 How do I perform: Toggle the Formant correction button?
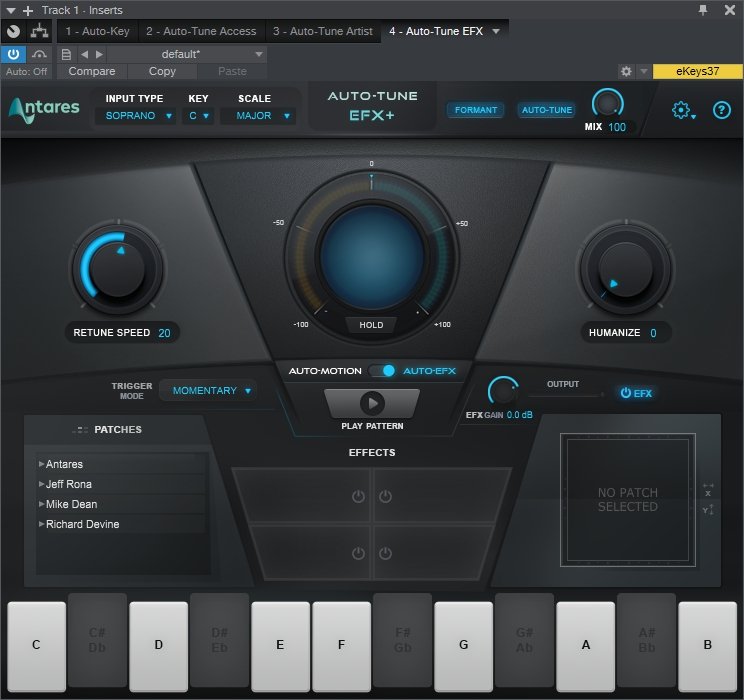[475, 110]
